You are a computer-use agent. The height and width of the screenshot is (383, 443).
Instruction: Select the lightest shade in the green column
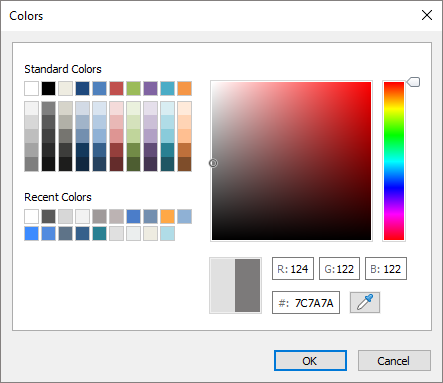point(133,109)
